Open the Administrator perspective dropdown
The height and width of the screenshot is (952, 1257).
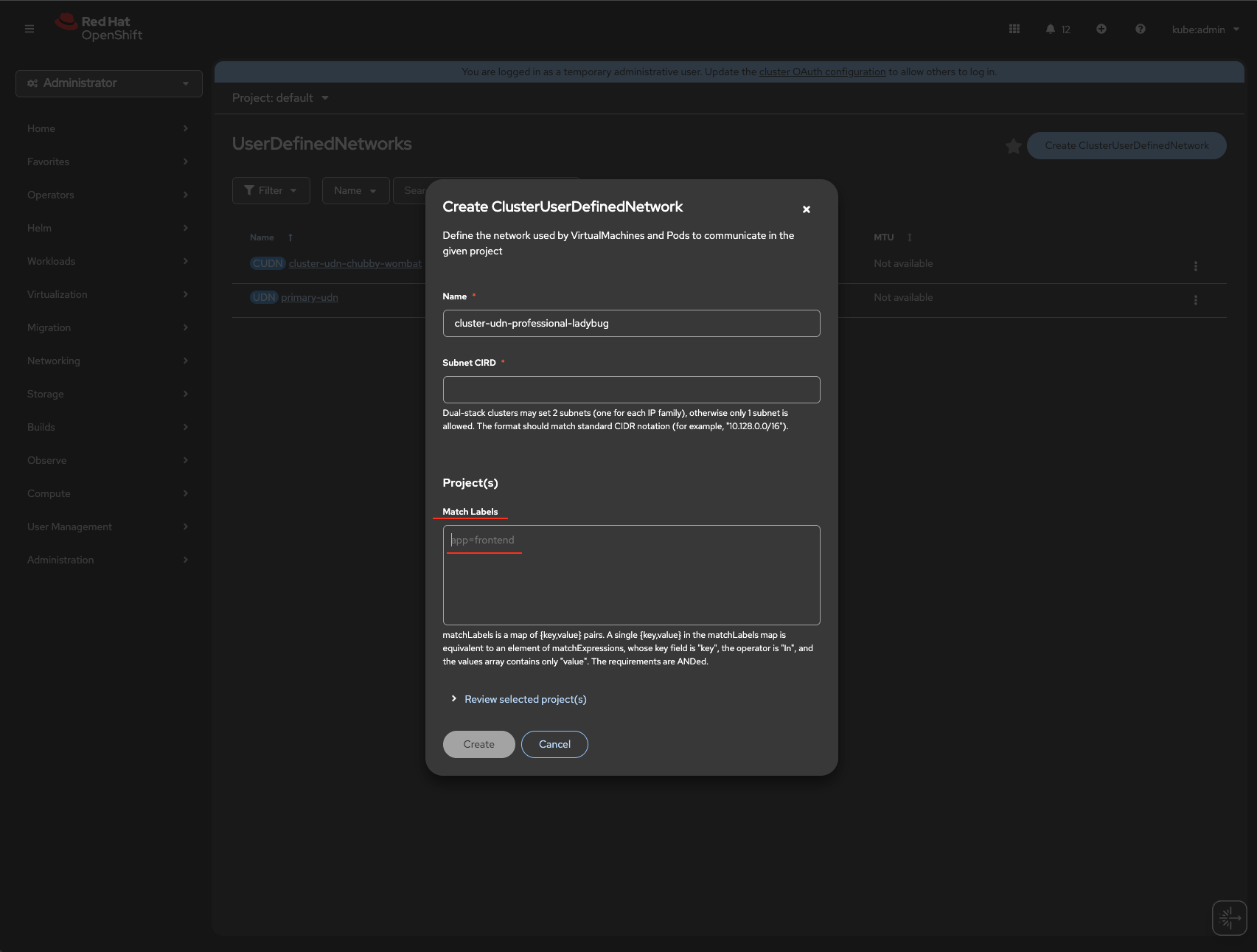click(x=109, y=83)
